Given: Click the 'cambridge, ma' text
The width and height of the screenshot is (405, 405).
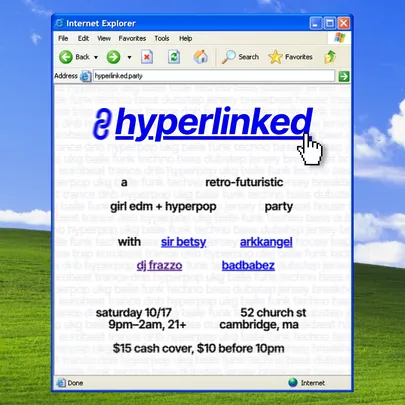Looking at the screenshot, I should (x=259, y=324).
